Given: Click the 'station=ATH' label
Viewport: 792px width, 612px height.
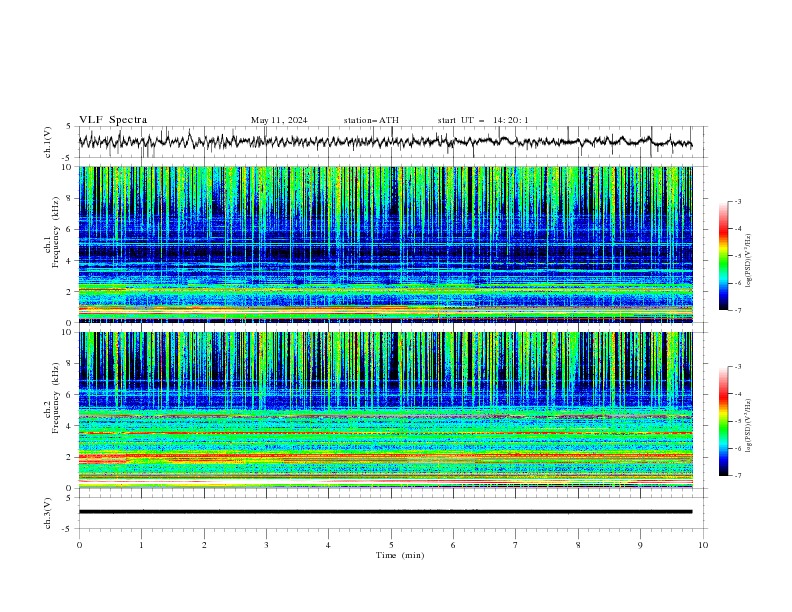Looking at the screenshot, I should point(371,120).
